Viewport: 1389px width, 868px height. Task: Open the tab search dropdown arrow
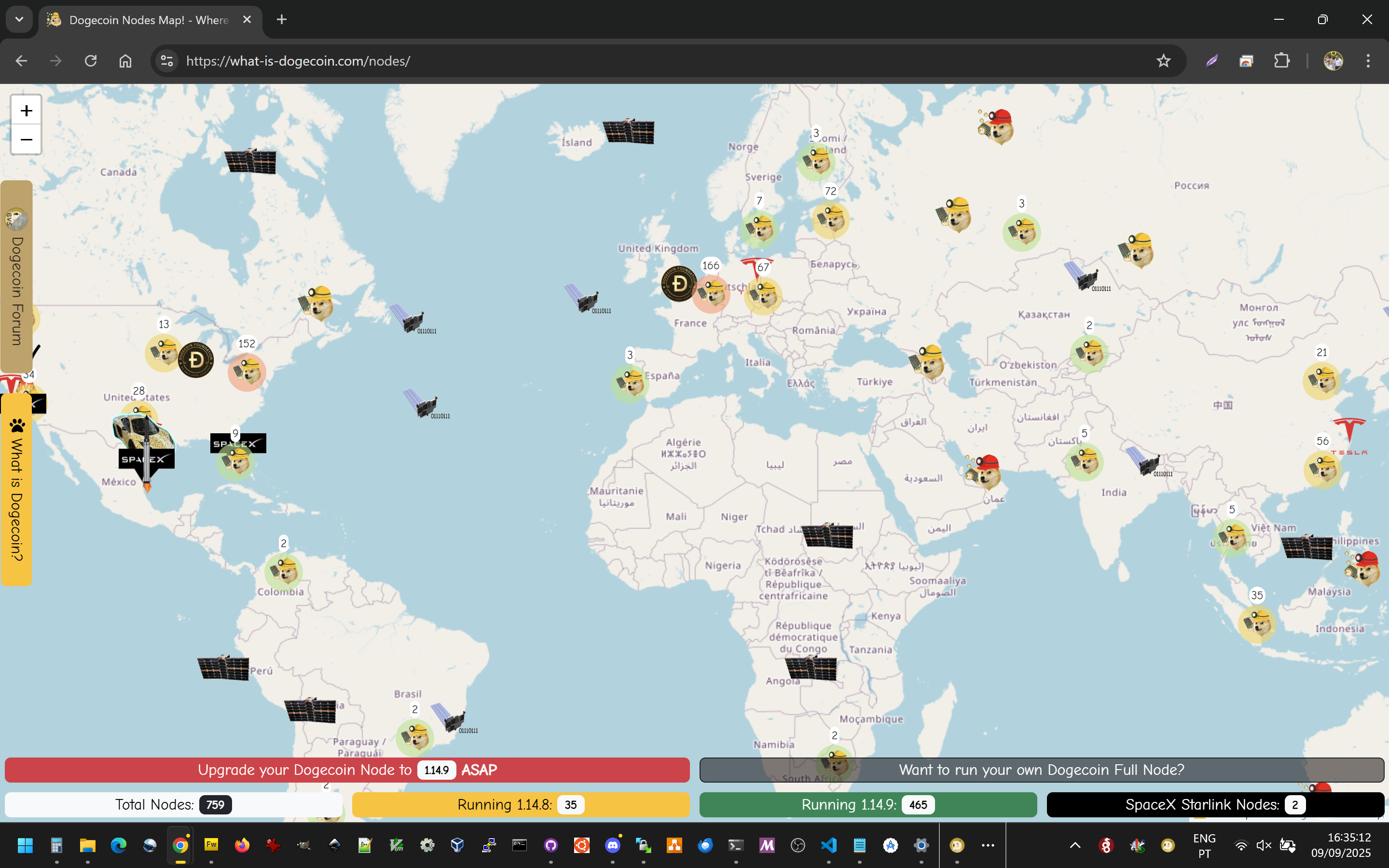(x=19, y=19)
